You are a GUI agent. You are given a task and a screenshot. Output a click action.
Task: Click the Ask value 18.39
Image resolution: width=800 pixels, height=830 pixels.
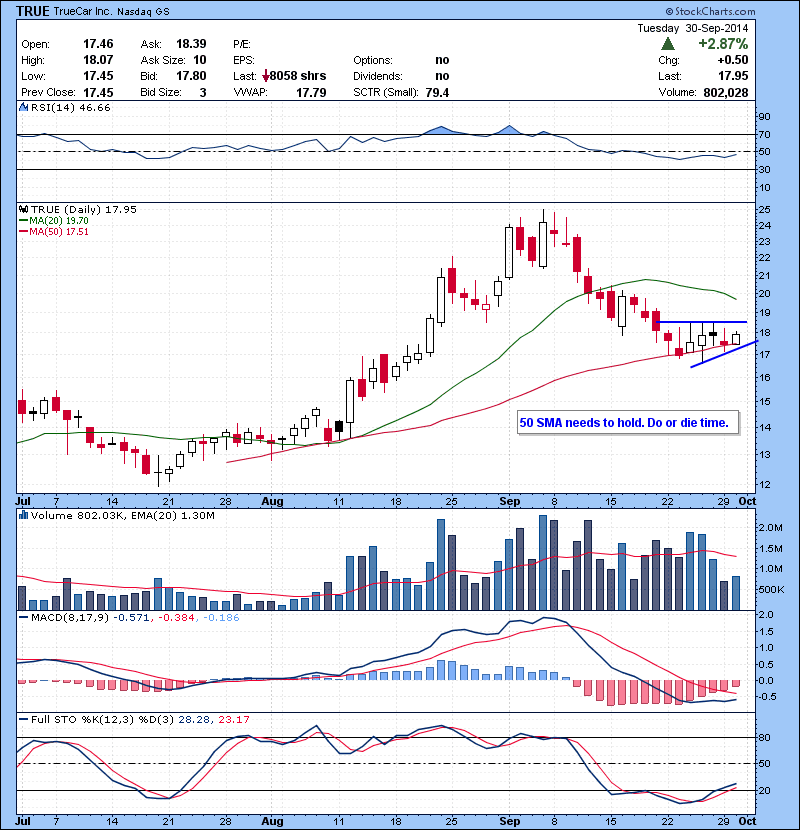pos(191,44)
